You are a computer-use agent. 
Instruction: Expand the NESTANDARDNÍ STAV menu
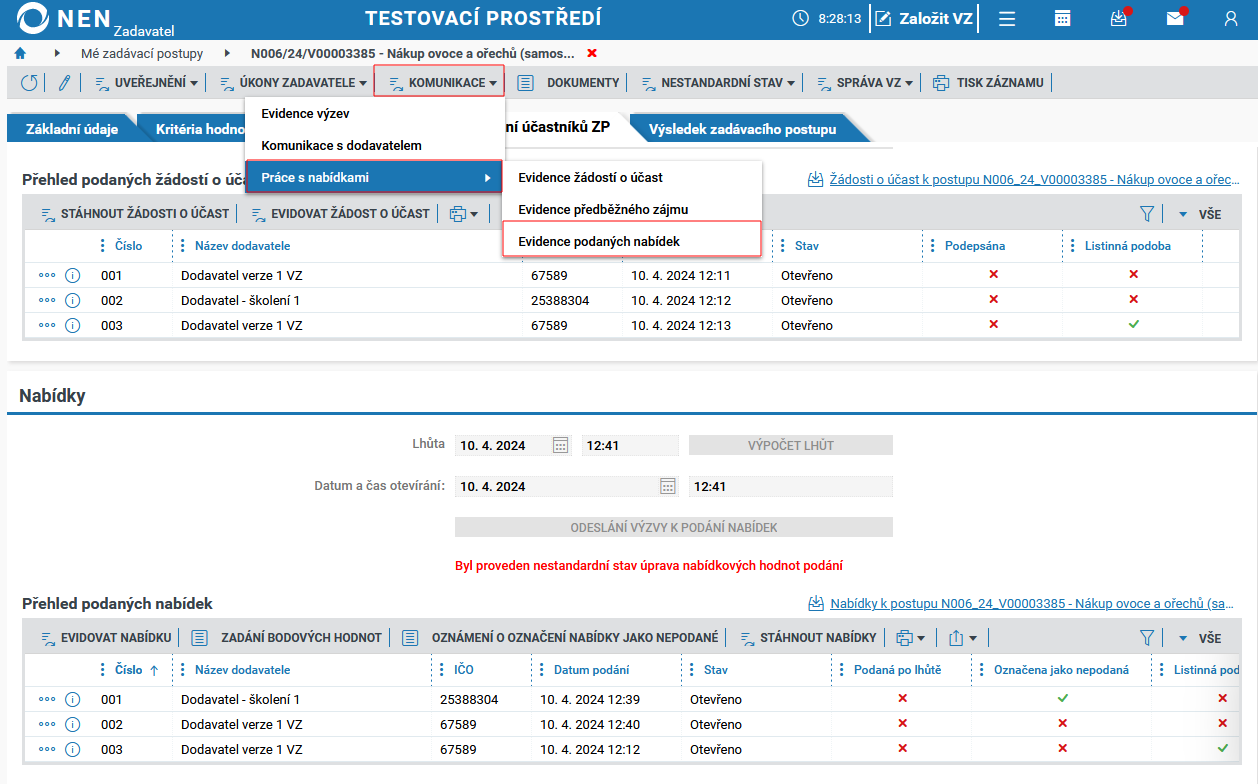coord(717,83)
